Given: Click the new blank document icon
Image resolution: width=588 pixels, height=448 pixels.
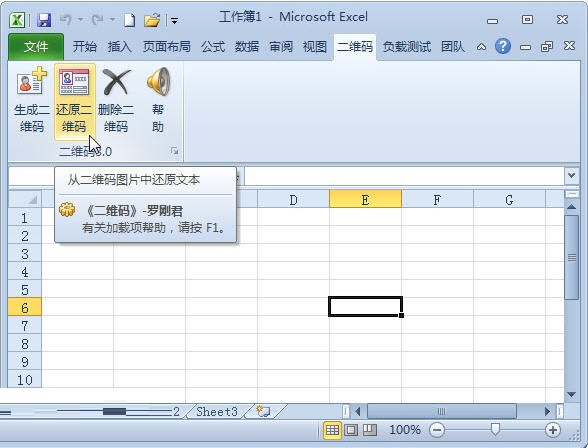Looking at the screenshot, I should tap(129, 20).
